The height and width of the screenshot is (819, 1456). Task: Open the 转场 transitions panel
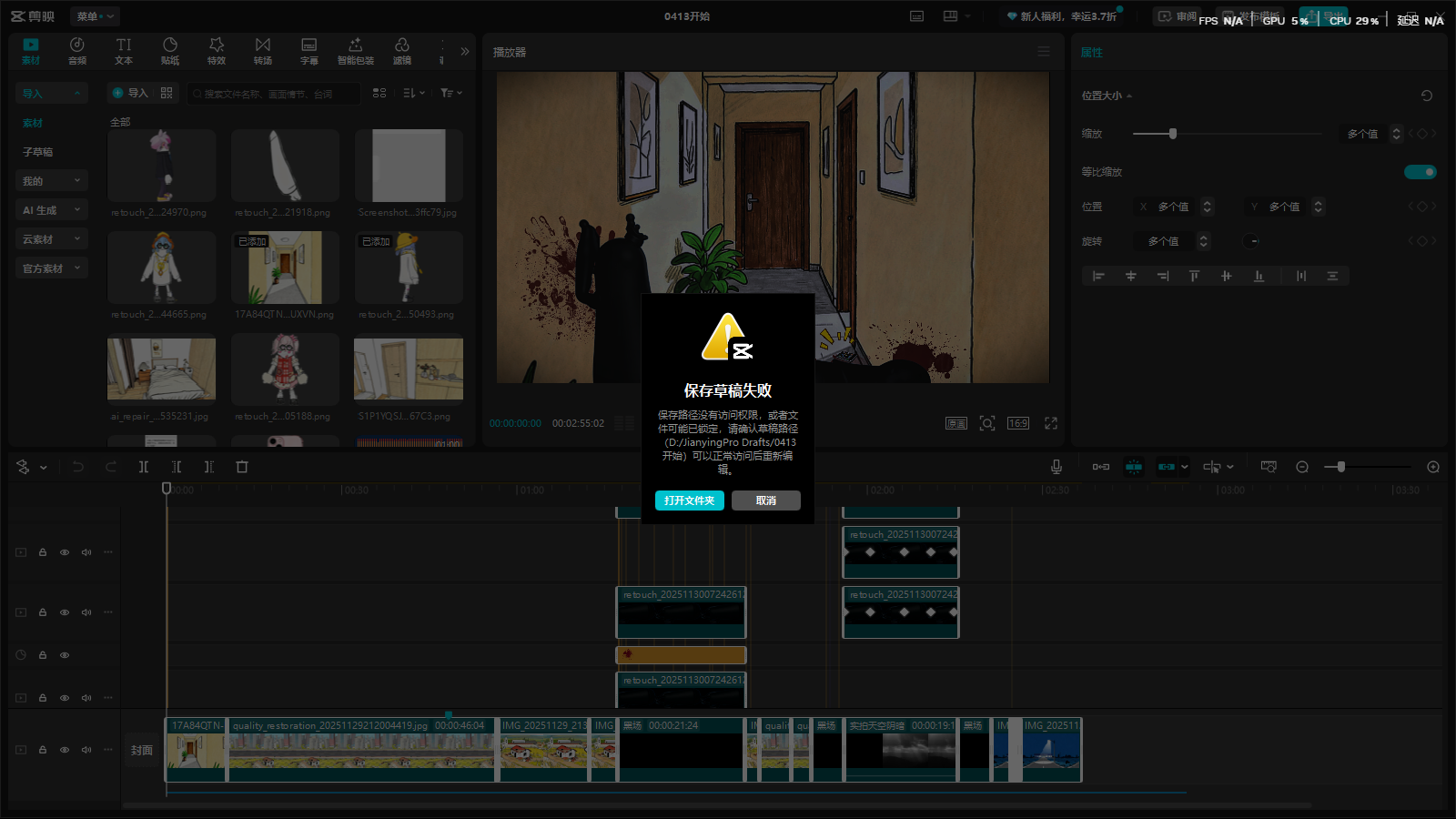pyautogui.click(x=263, y=51)
